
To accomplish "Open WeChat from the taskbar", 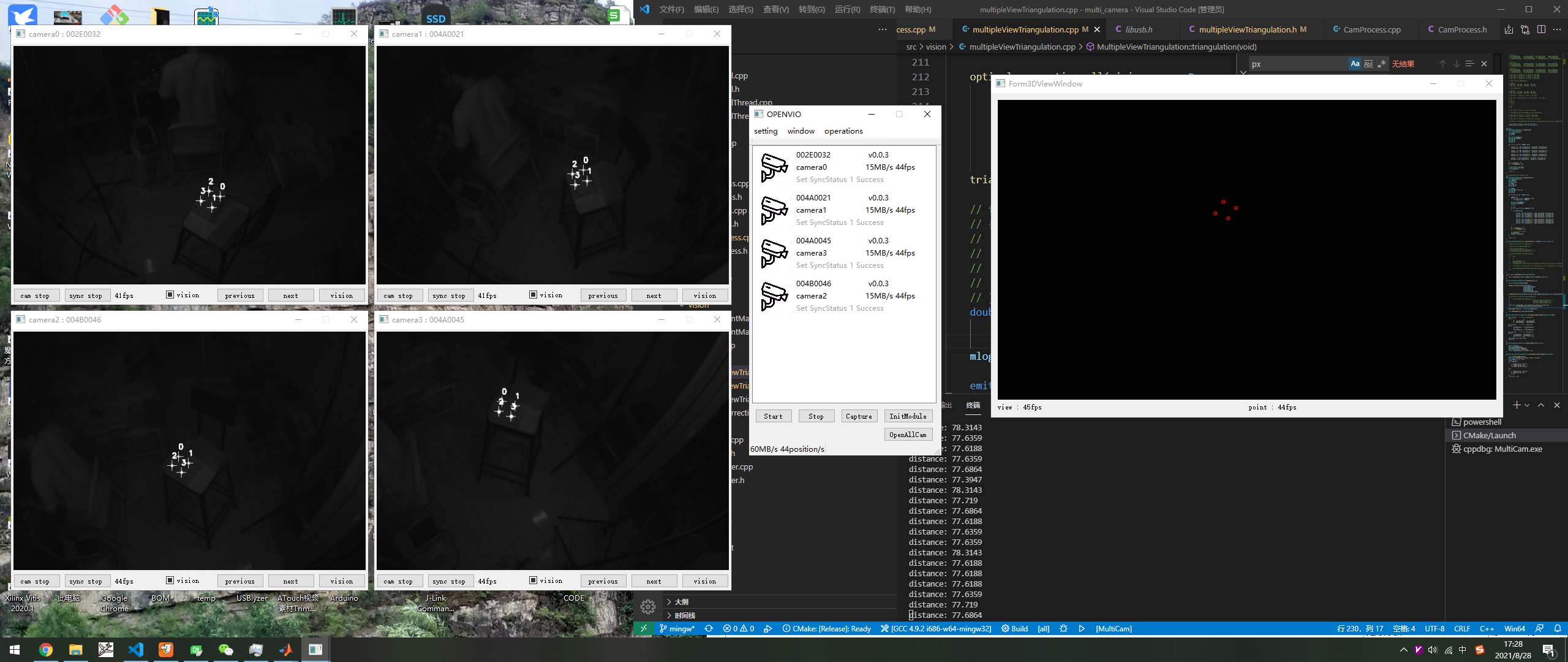I will 226,650.
